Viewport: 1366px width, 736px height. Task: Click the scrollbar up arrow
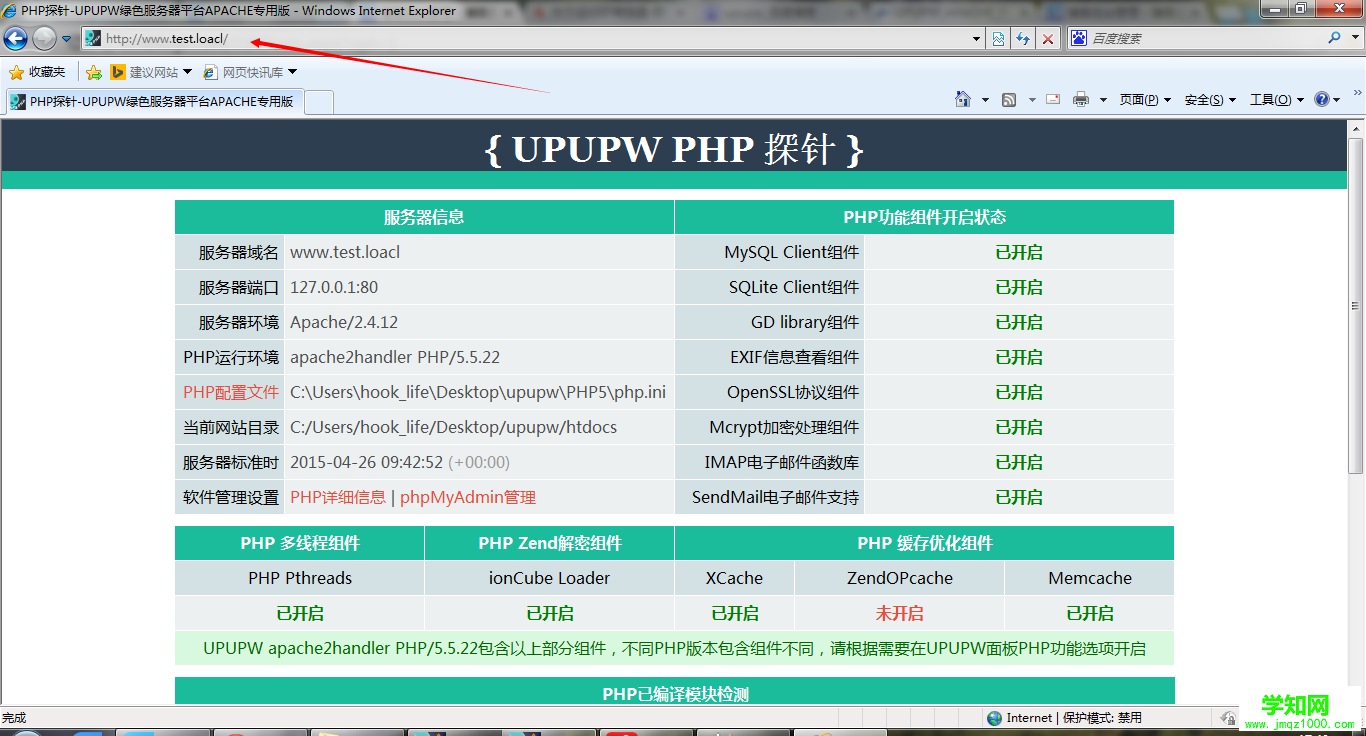(1356, 129)
